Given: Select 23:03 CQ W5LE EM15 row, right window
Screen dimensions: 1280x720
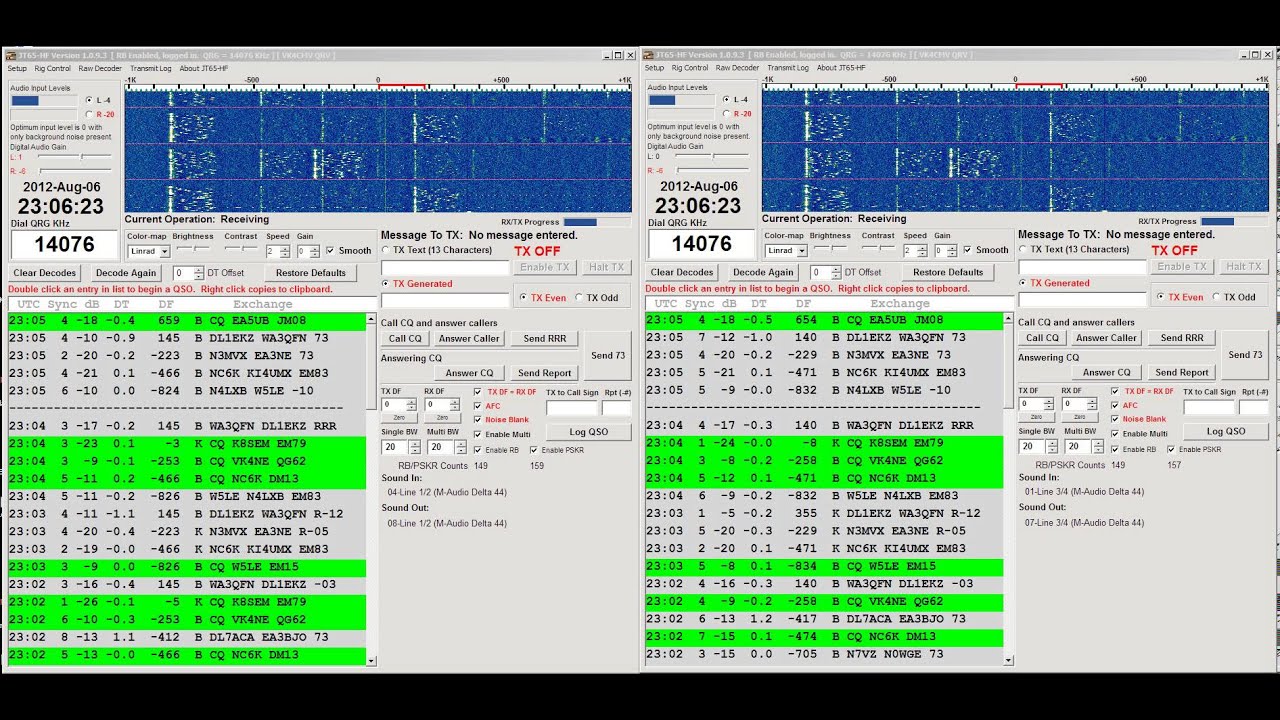Looking at the screenshot, I should pyautogui.click(x=824, y=567).
